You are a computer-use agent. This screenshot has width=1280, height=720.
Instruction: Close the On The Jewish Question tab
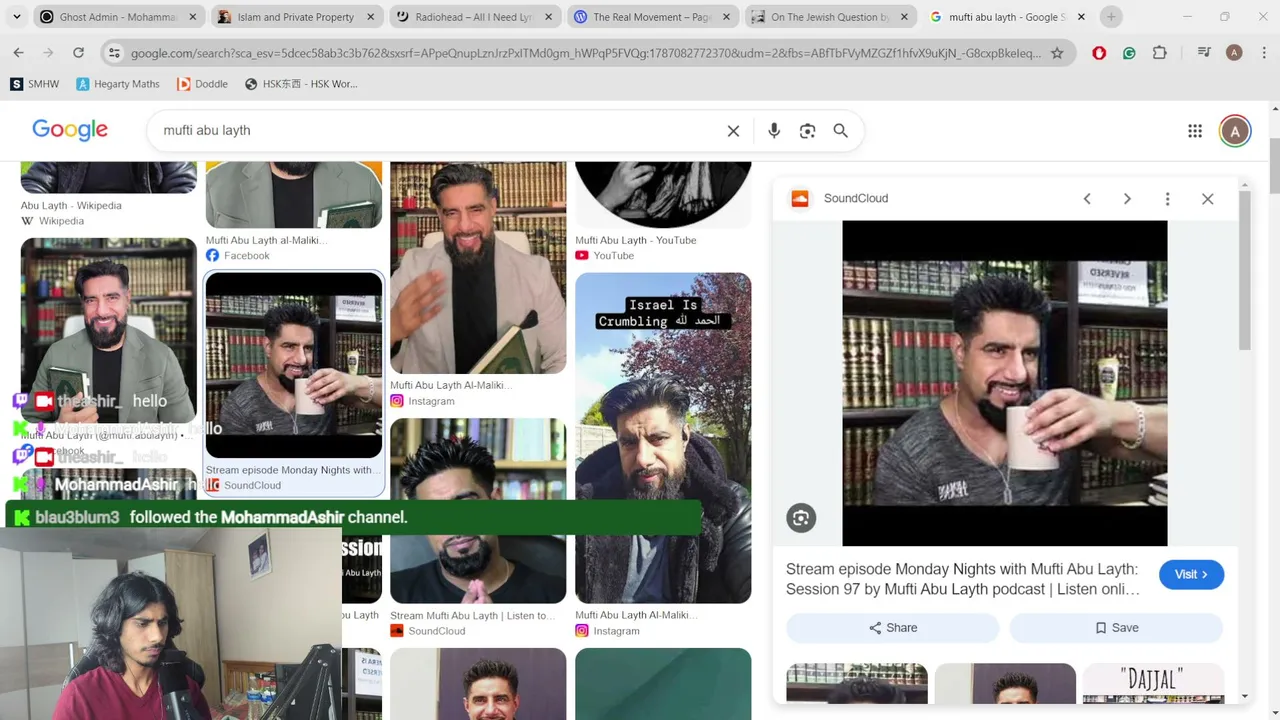[x=903, y=17]
